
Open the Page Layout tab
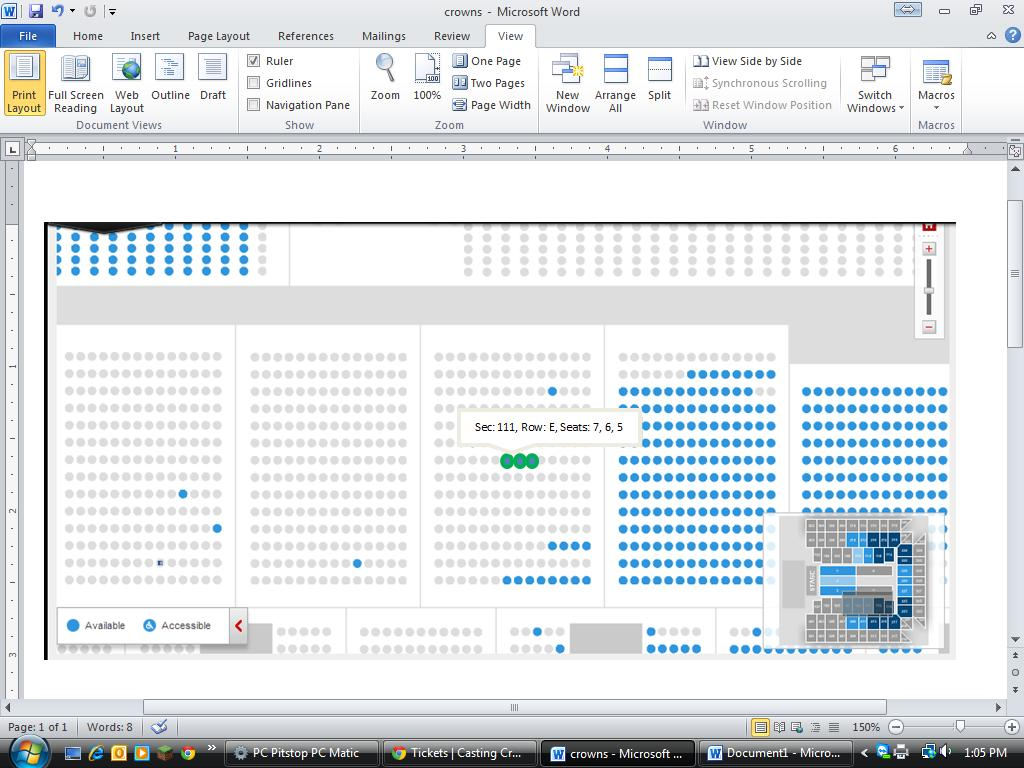tap(218, 36)
